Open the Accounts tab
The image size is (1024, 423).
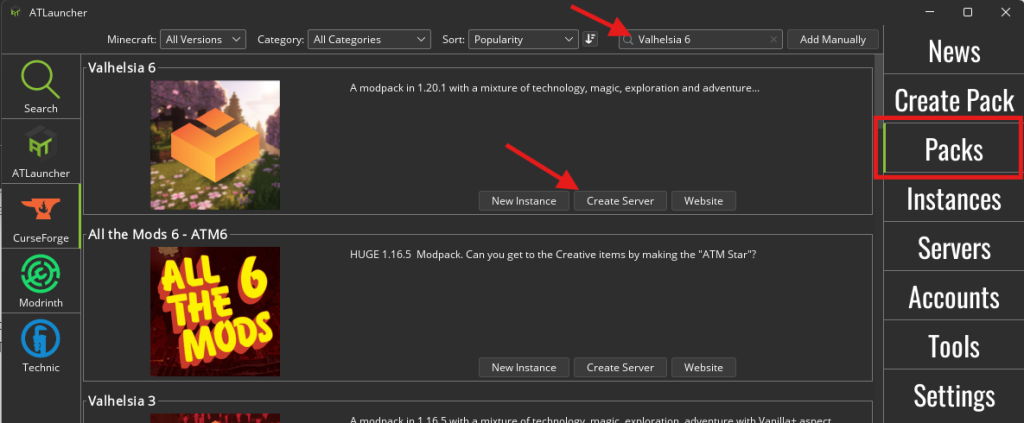click(x=953, y=297)
